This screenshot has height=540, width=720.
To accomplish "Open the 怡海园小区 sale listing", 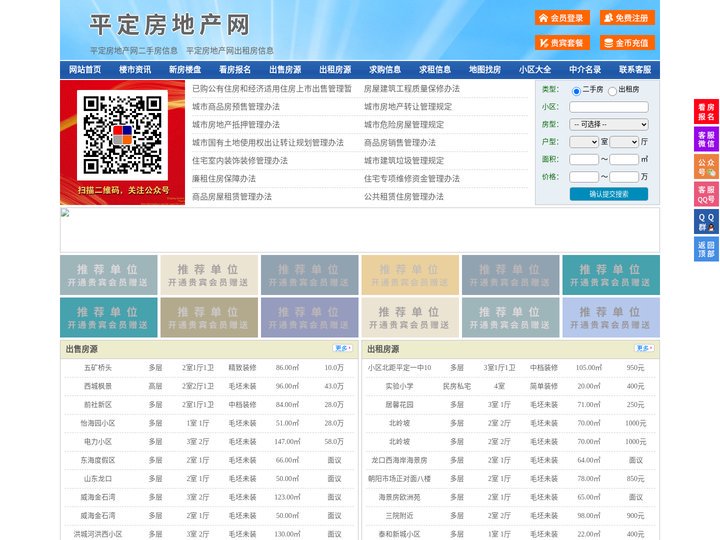I will [x=98, y=423].
